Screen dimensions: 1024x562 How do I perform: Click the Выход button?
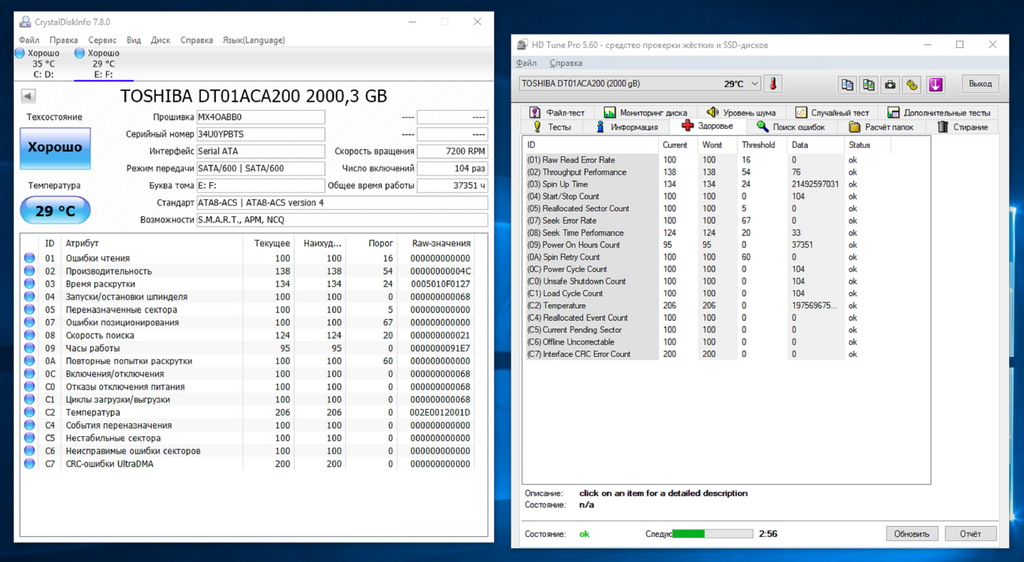pos(980,84)
